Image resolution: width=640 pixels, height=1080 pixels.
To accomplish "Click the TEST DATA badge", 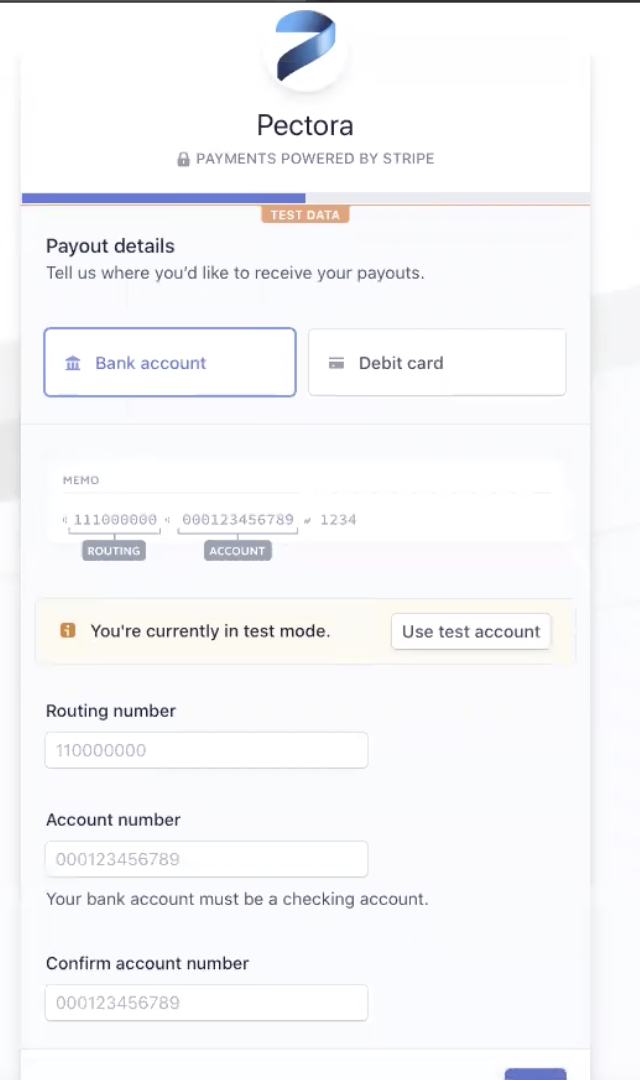I will point(305,215).
